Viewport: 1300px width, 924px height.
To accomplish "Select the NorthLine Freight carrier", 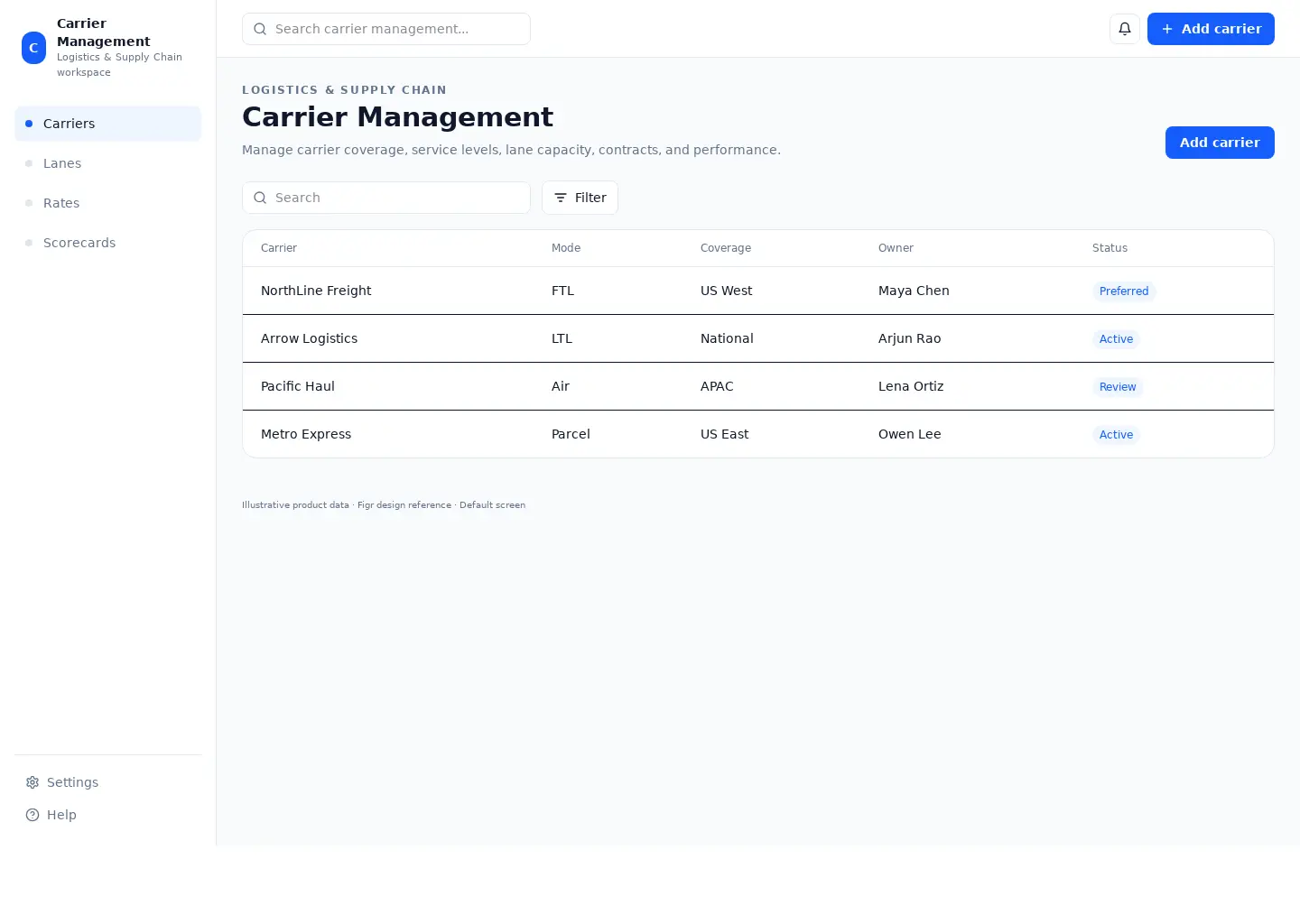I will tap(316, 291).
